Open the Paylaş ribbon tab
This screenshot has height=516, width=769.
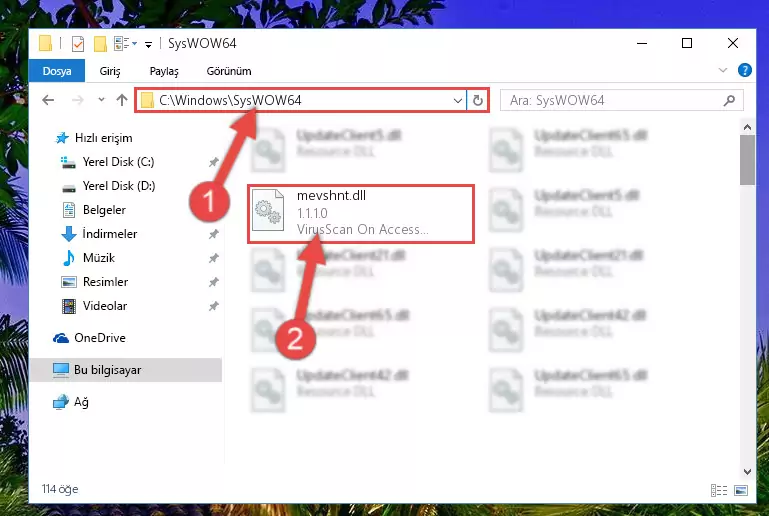pyautogui.click(x=164, y=71)
